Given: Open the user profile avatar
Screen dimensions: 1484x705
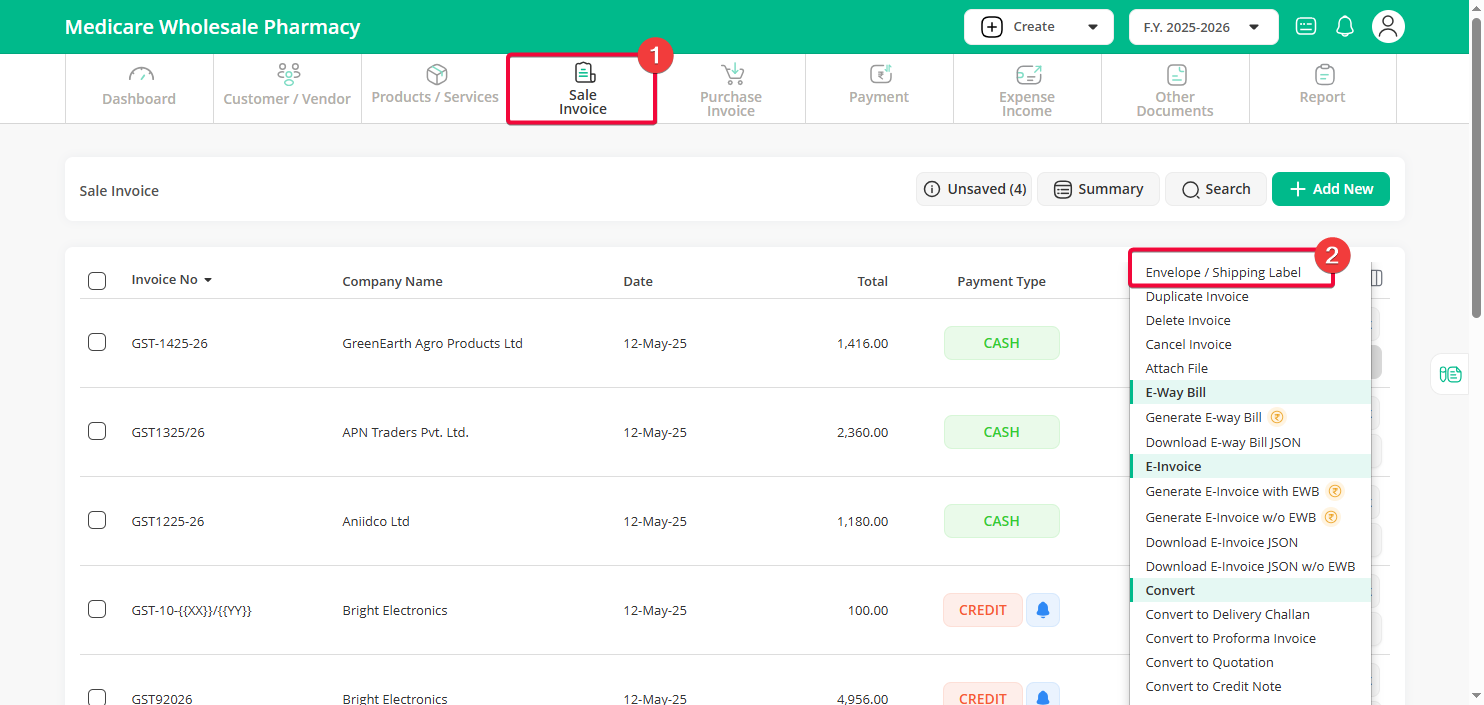Looking at the screenshot, I should (1387, 27).
